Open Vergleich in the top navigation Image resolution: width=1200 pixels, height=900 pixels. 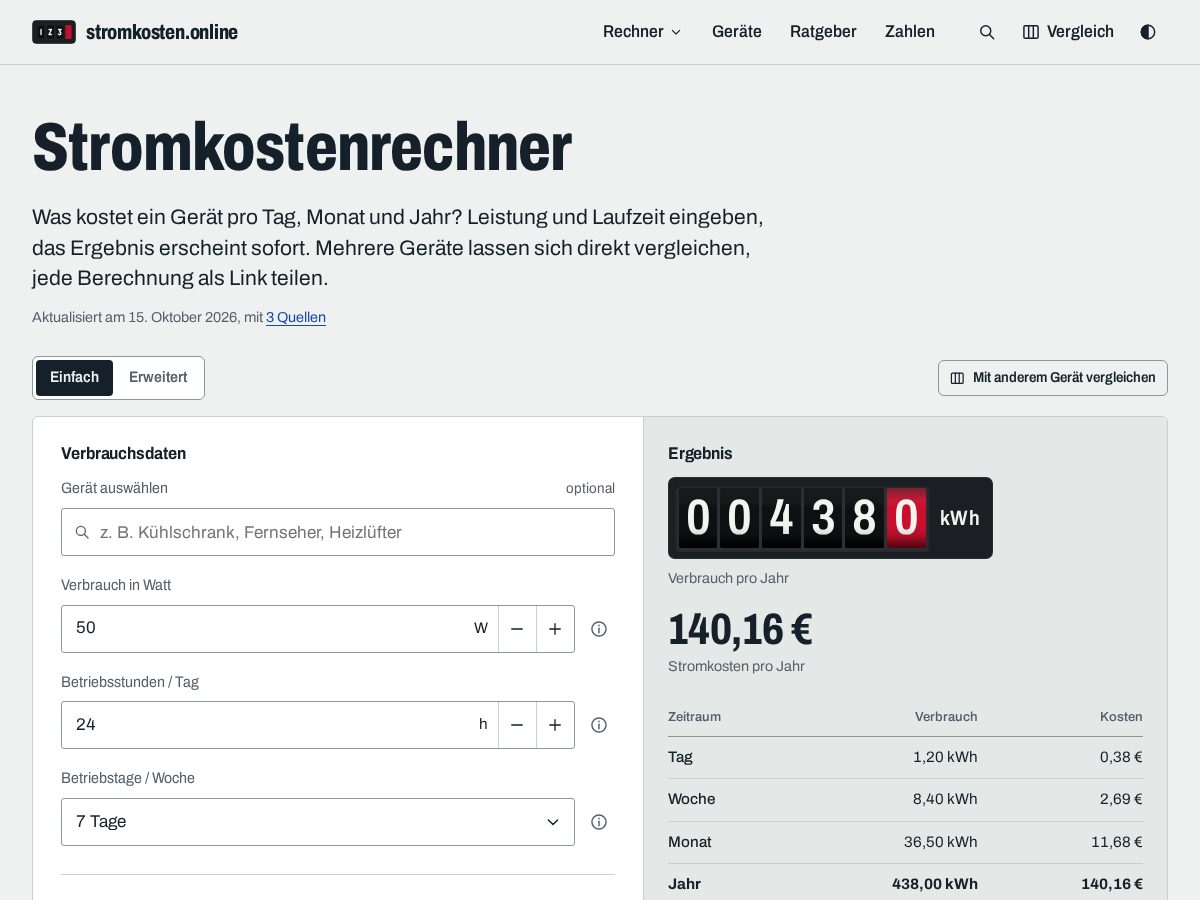pos(1068,32)
